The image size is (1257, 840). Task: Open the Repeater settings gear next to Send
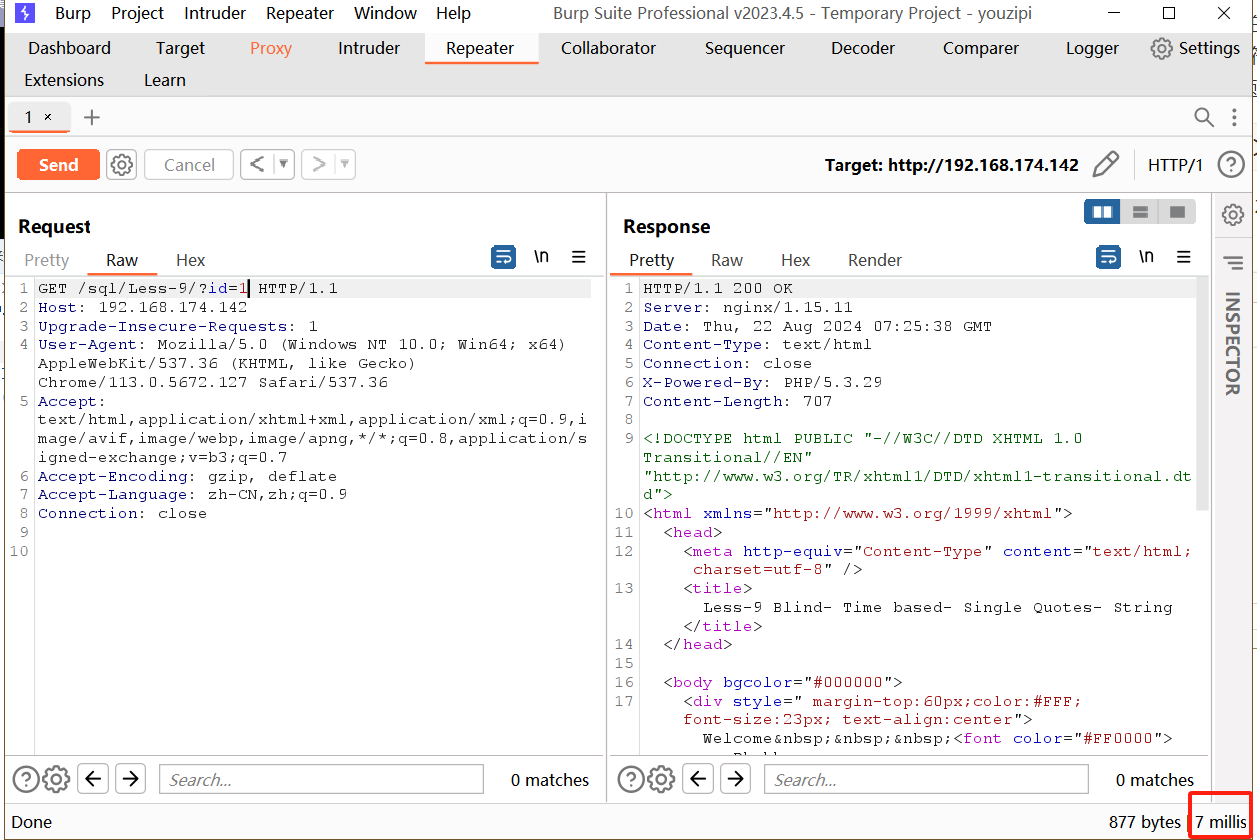point(122,165)
